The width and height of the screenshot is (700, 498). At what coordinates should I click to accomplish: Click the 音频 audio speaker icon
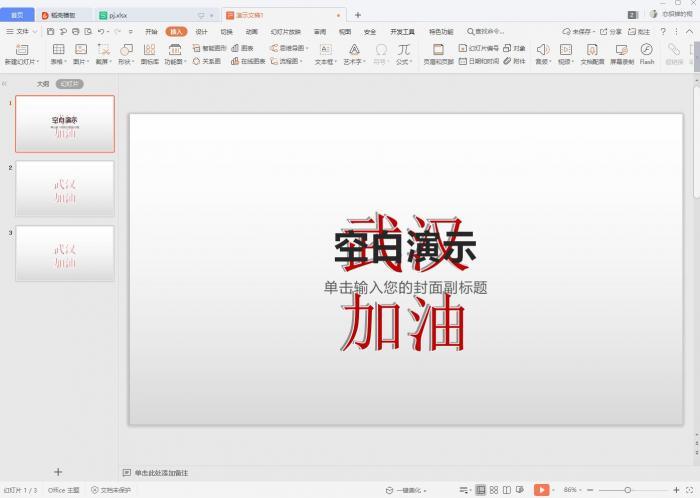pos(542,49)
